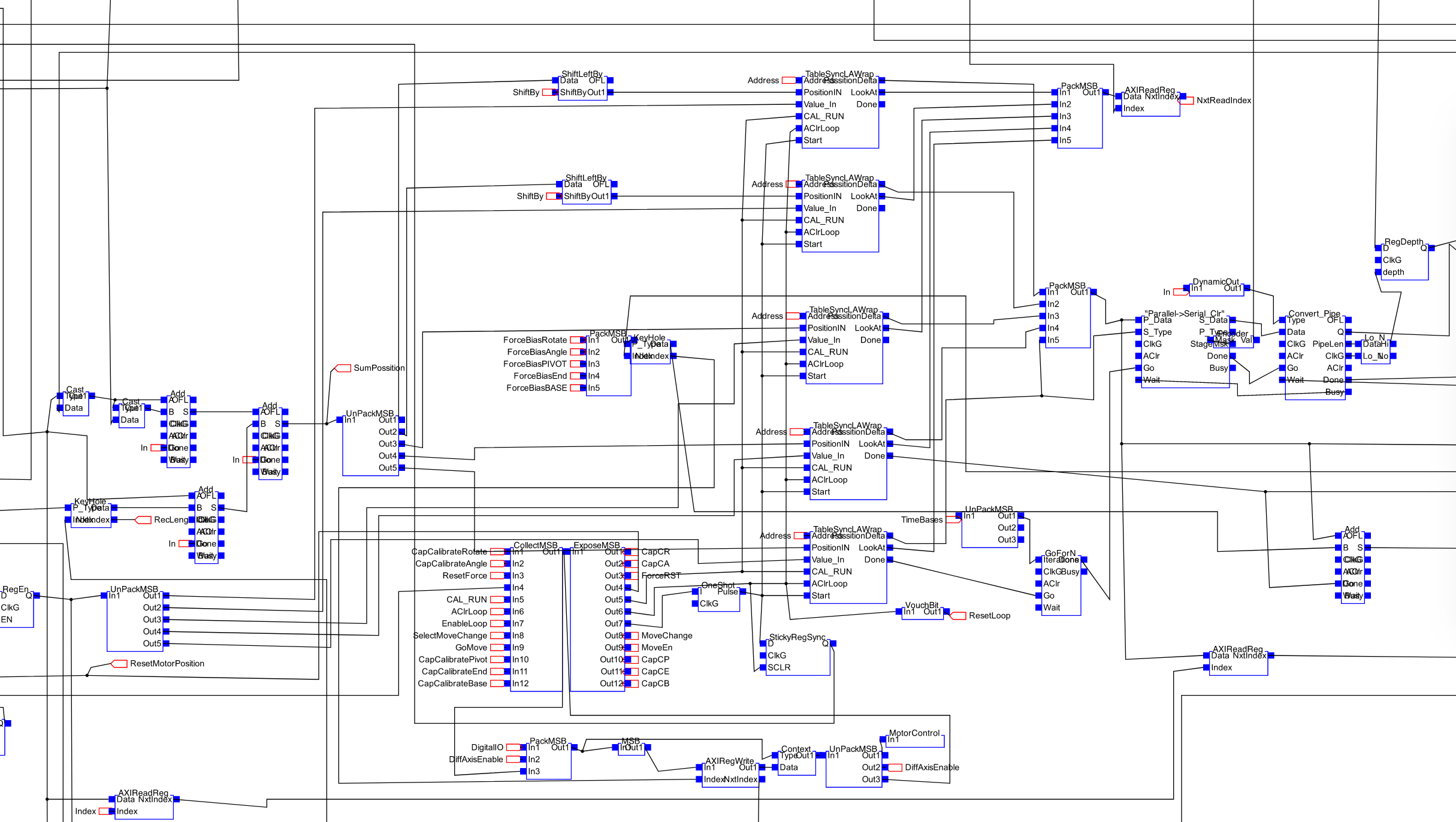Toggle the ForceBiasRotate input terminal
Viewport: 1456px width, 822px height.
point(578,340)
